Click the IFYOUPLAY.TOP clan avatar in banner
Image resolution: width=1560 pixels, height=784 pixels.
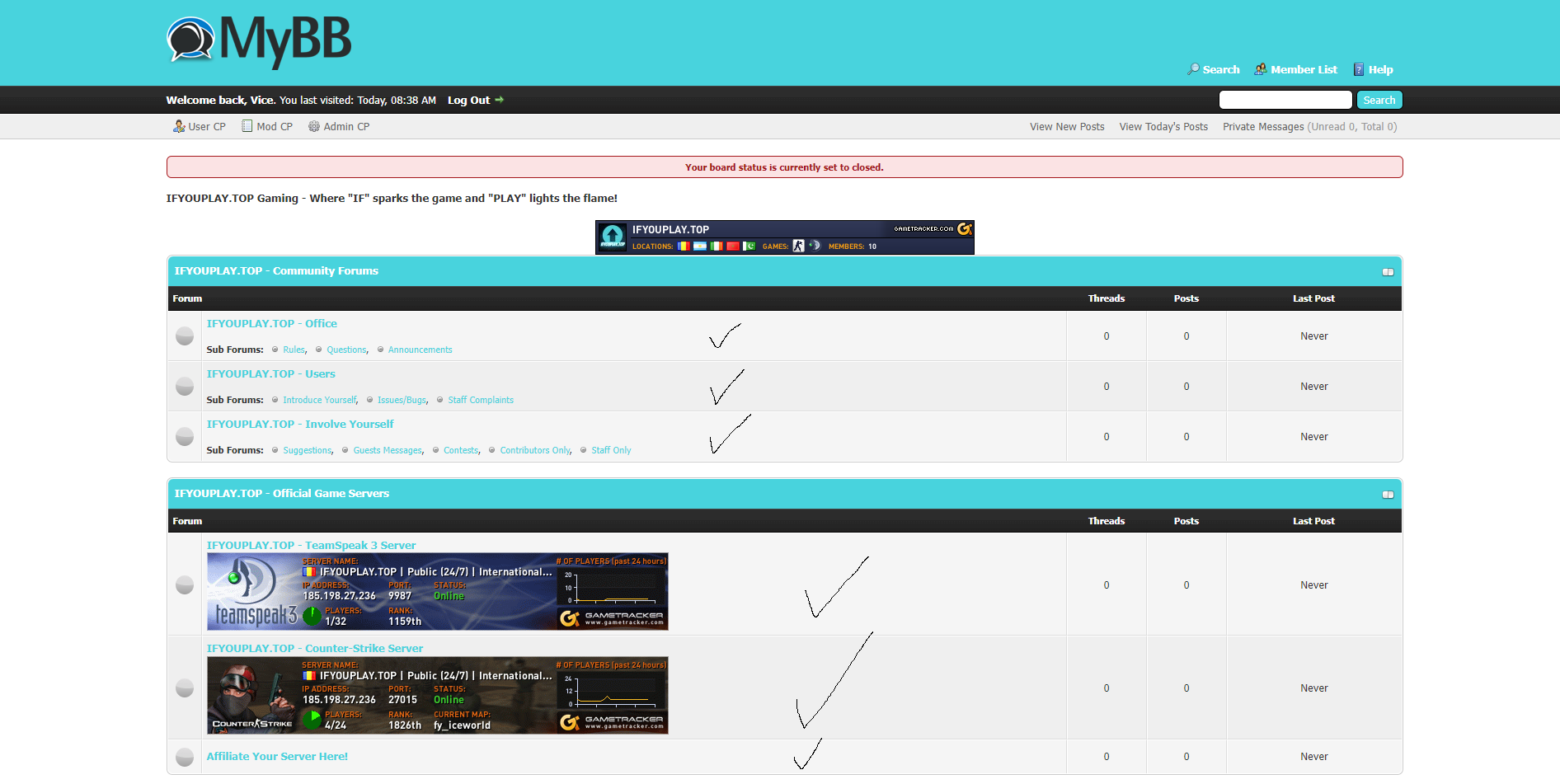pos(613,237)
